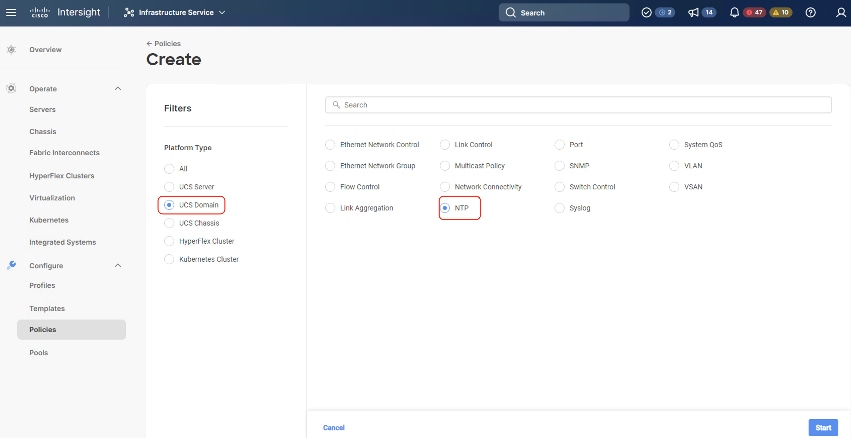
Task: Select Multicast Policy radio
Action: pos(444,166)
